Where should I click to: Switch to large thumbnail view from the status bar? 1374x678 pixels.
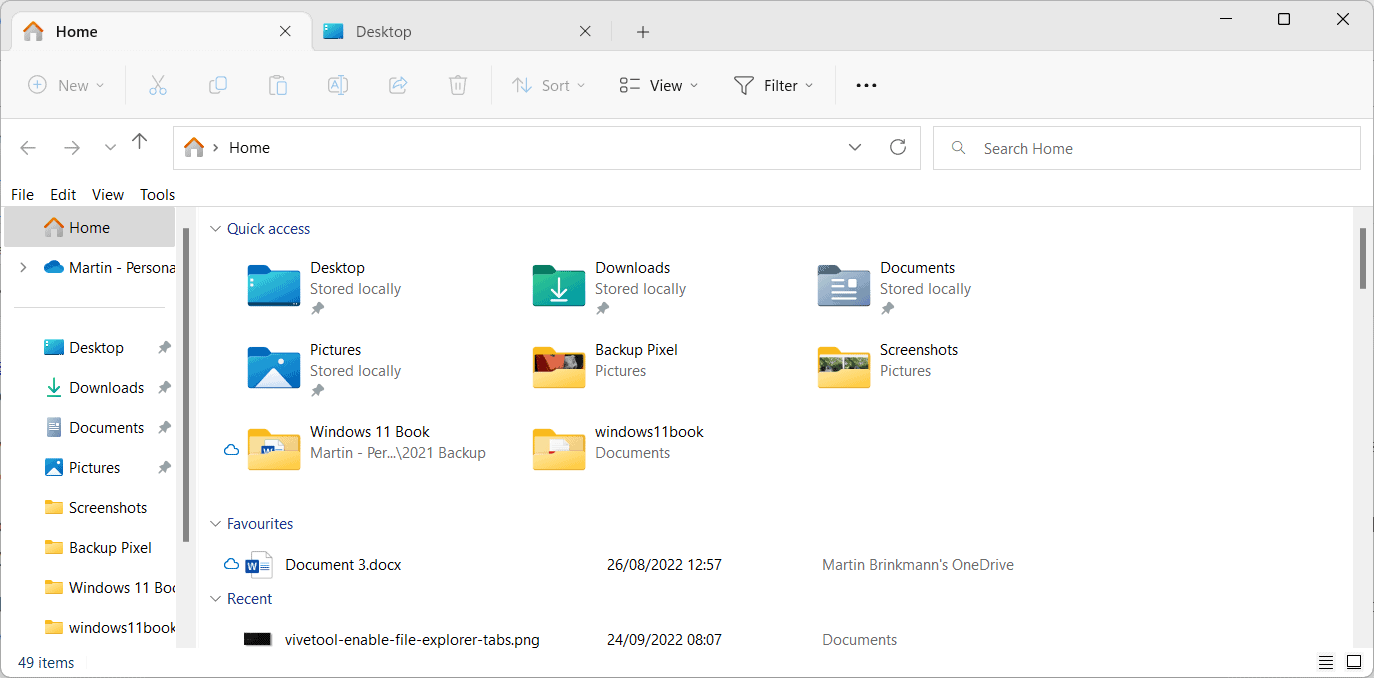(x=1354, y=662)
